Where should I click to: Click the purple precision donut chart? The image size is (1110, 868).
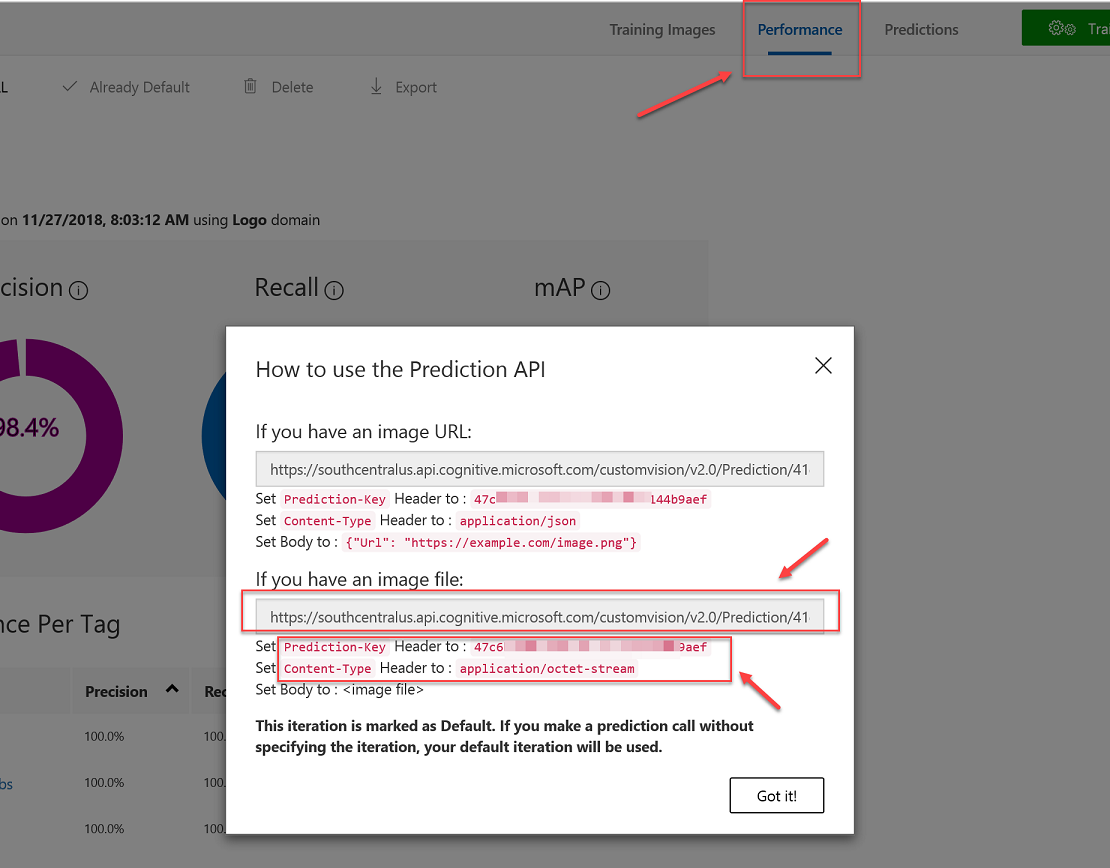pyautogui.click(x=103, y=435)
